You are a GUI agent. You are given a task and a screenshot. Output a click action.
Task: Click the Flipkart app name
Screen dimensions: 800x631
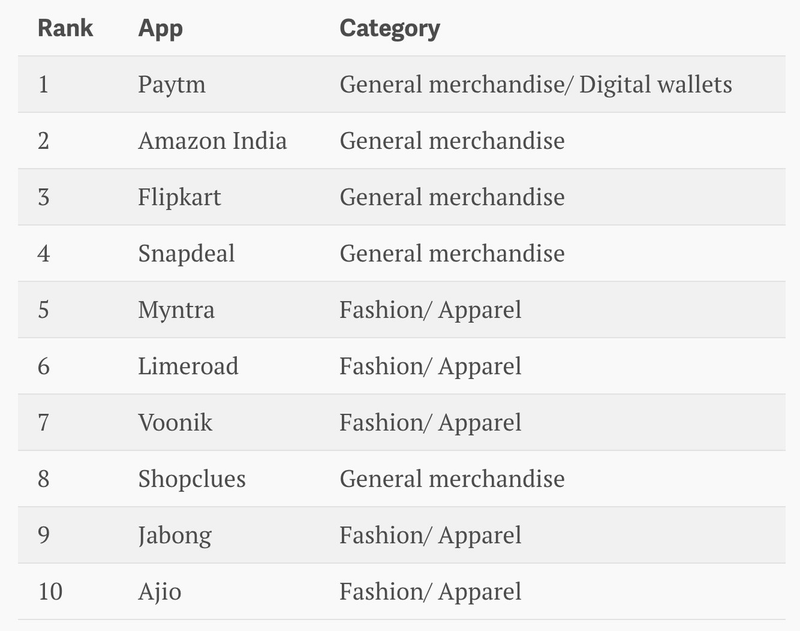[x=179, y=197]
